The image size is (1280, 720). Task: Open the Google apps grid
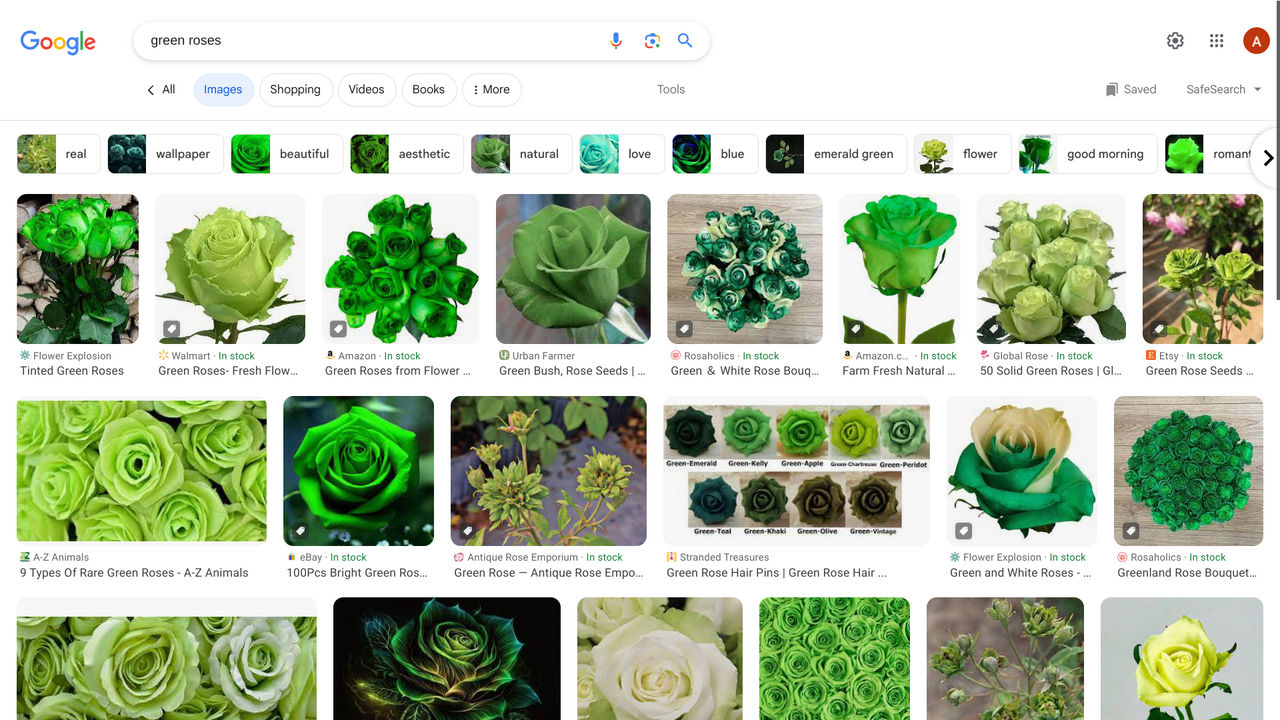click(1216, 41)
